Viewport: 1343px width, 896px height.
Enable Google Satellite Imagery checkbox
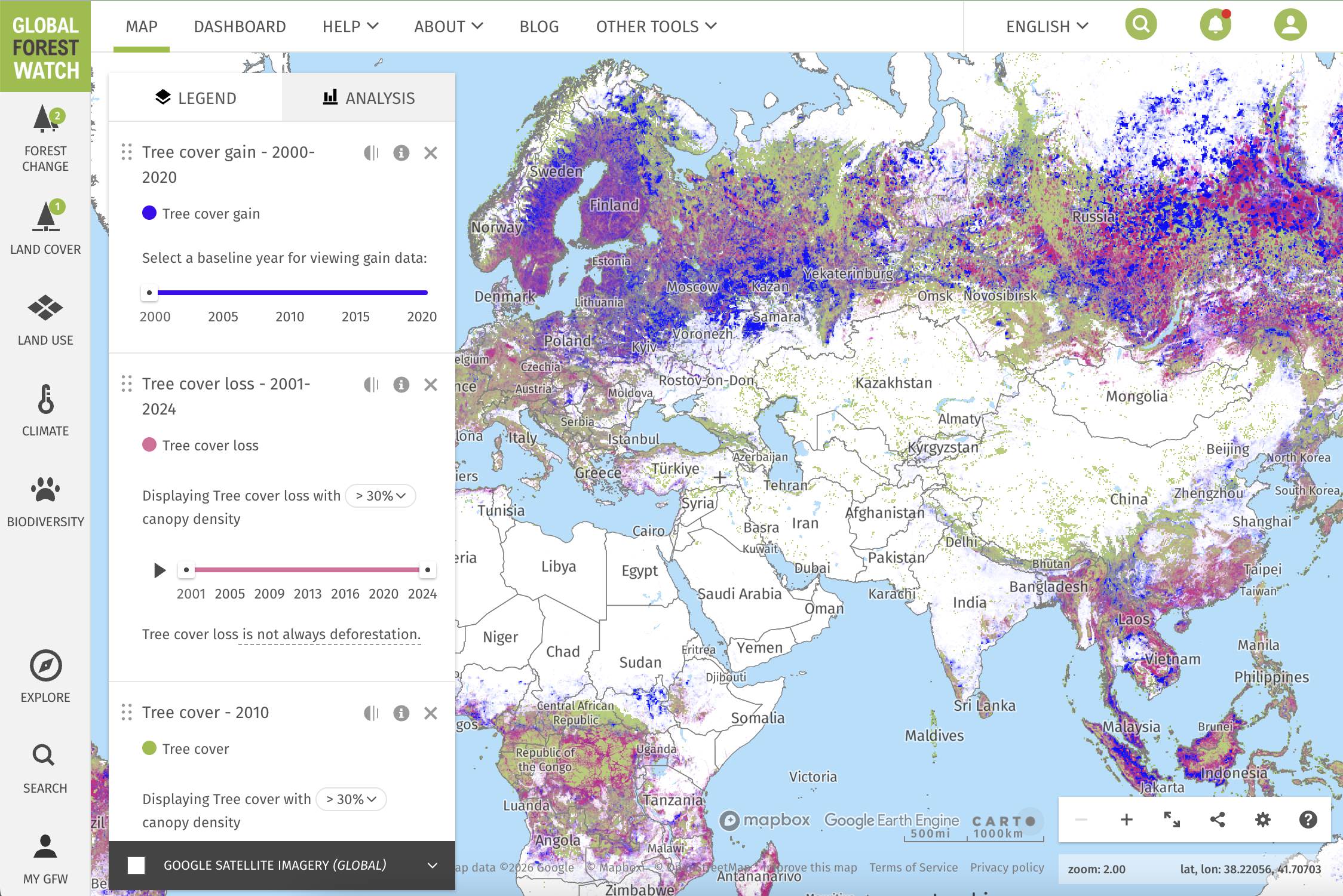click(x=136, y=865)
